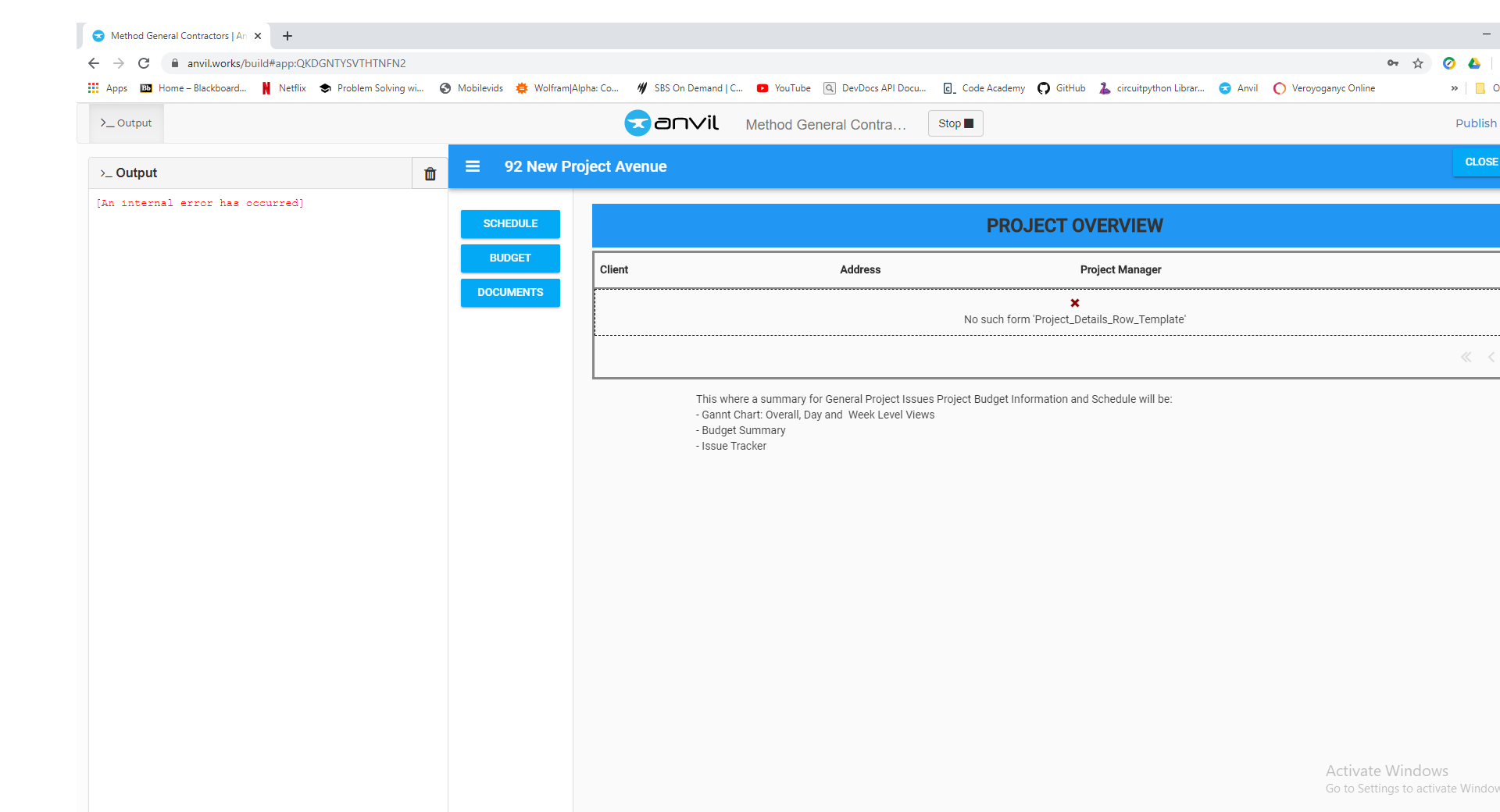Click the password key icon in address bar
The height and width of the screenshot is (812, 1500).
[x=1393, y=63]
